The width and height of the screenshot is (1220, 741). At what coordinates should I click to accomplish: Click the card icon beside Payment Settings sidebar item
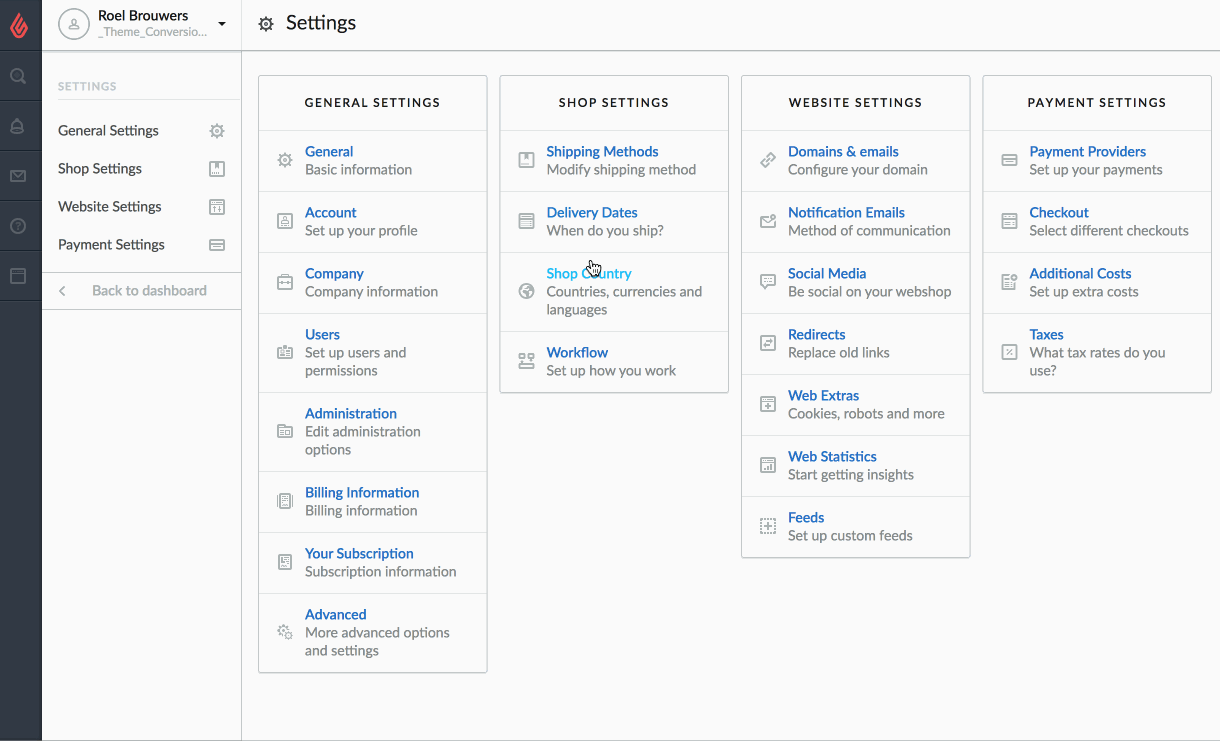[x=217, y=245]
